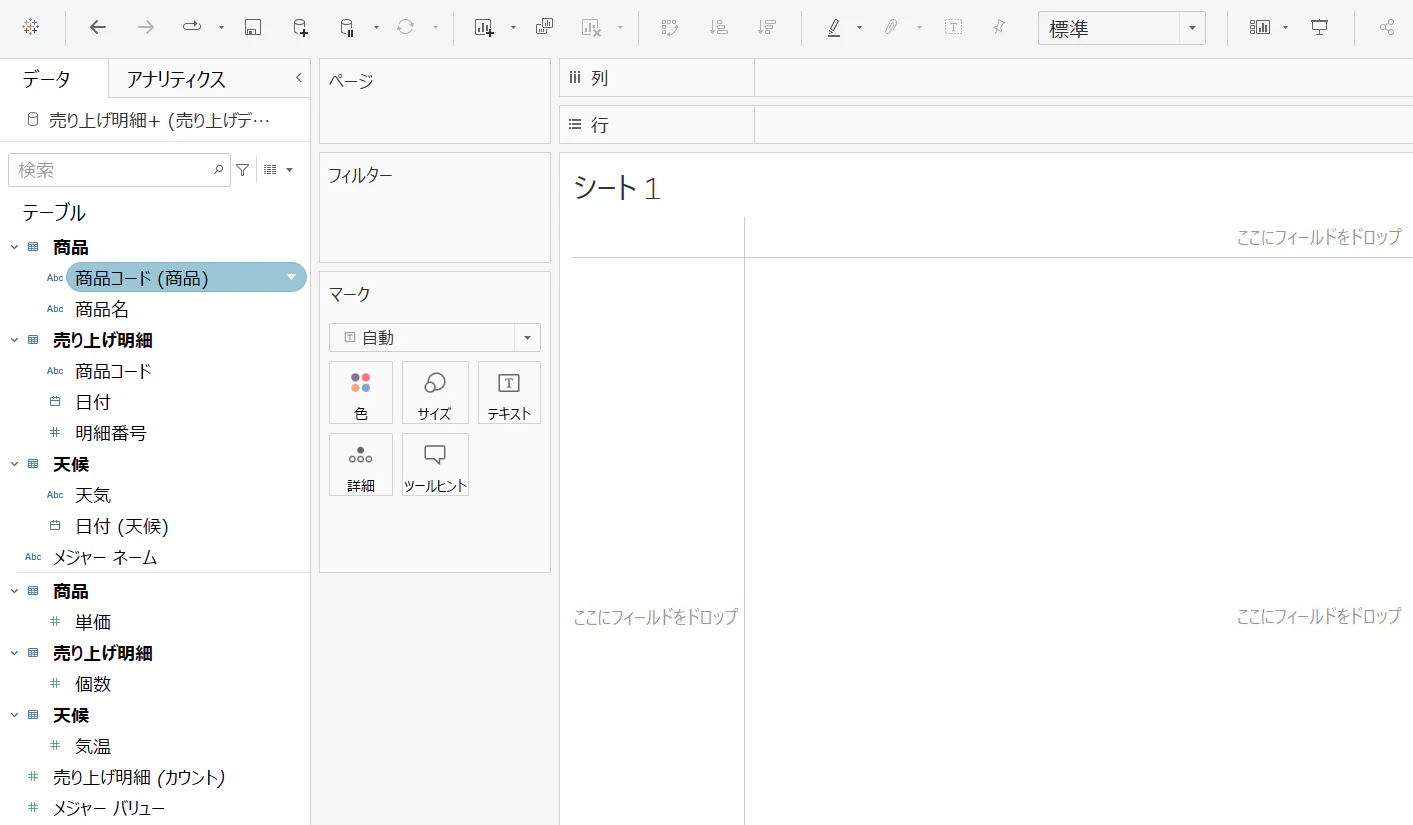Select the 単価 measure
1413x825 pixels.
[93, 622]
